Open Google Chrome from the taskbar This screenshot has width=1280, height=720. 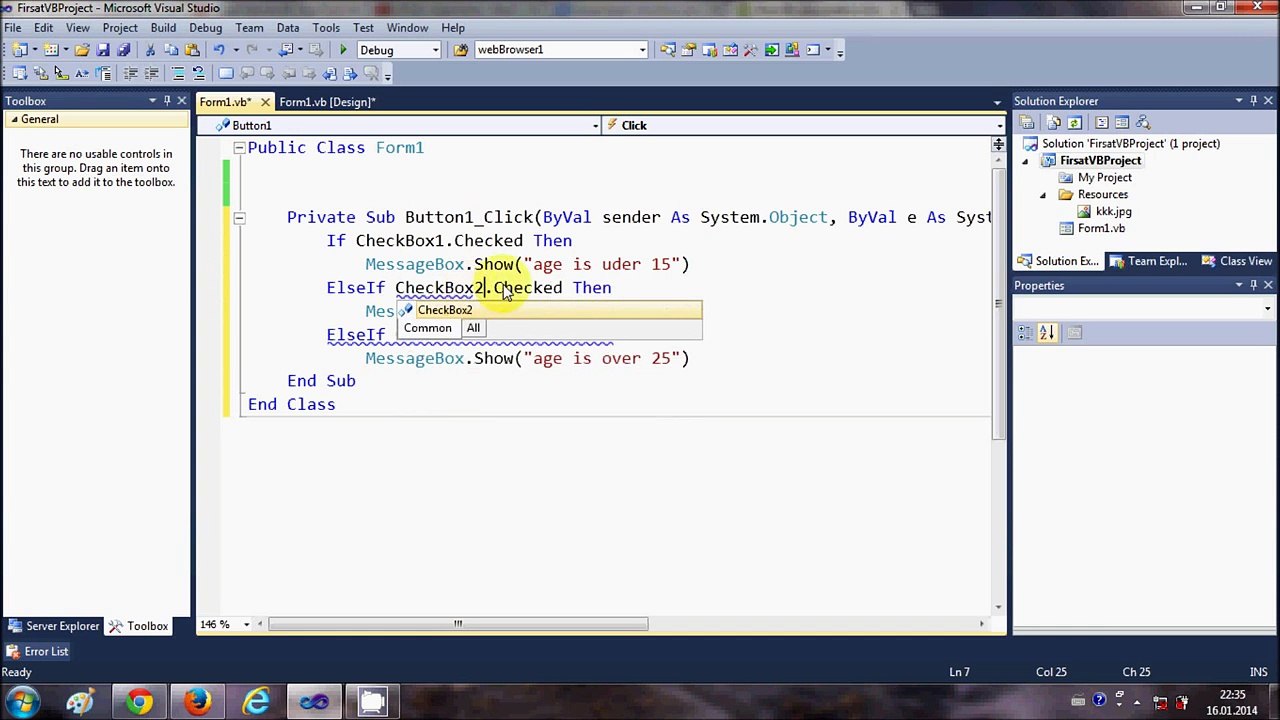click(138, 702)
